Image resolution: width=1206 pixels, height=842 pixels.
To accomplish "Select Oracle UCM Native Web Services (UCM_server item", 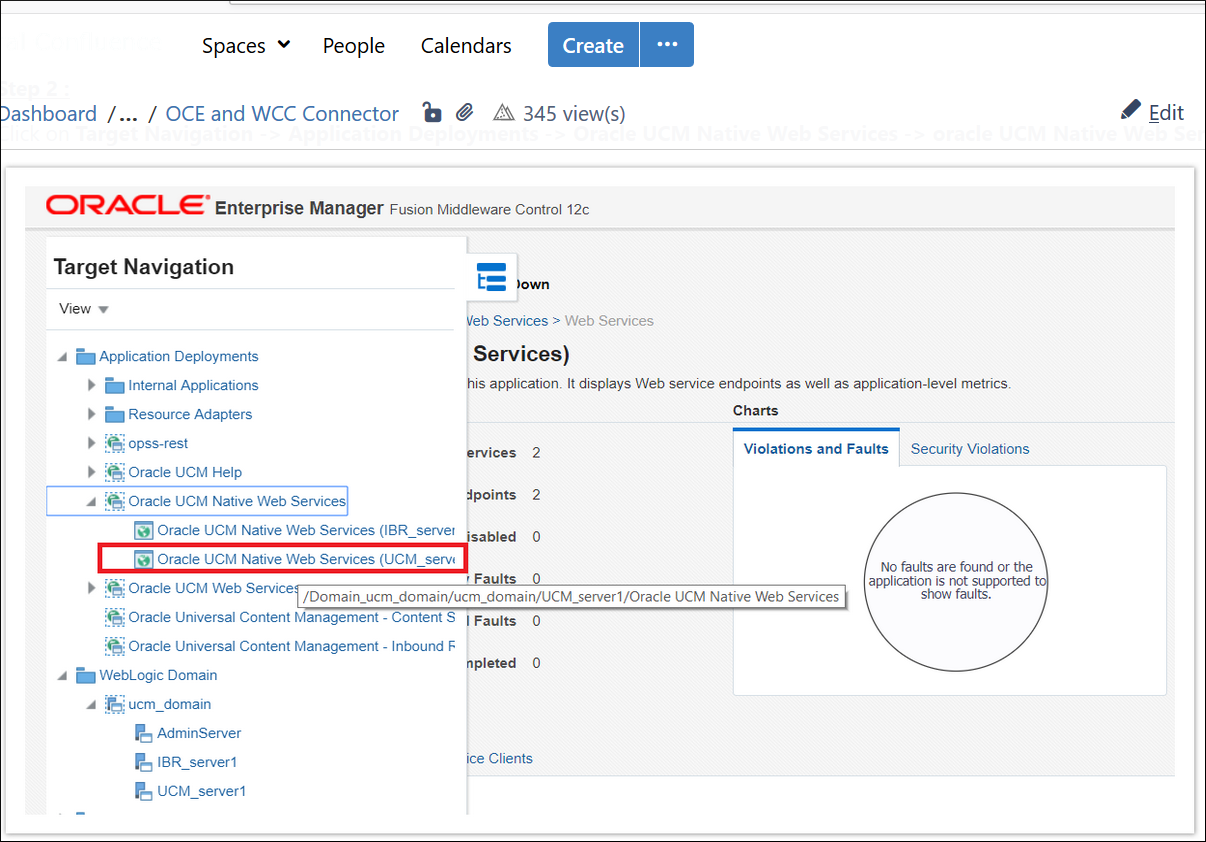I will coord(306,560).
